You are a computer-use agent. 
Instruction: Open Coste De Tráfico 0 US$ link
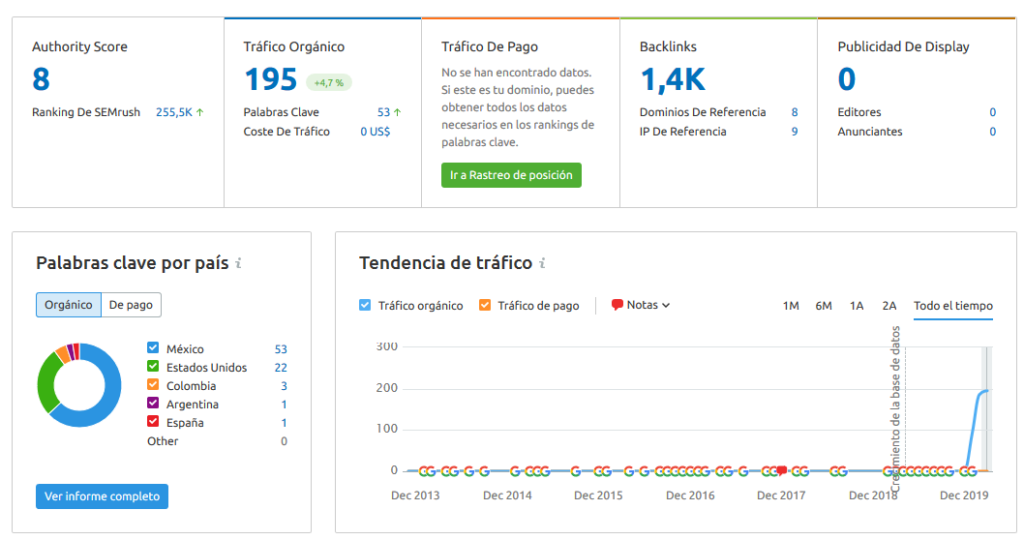click(x=375, y=131)
